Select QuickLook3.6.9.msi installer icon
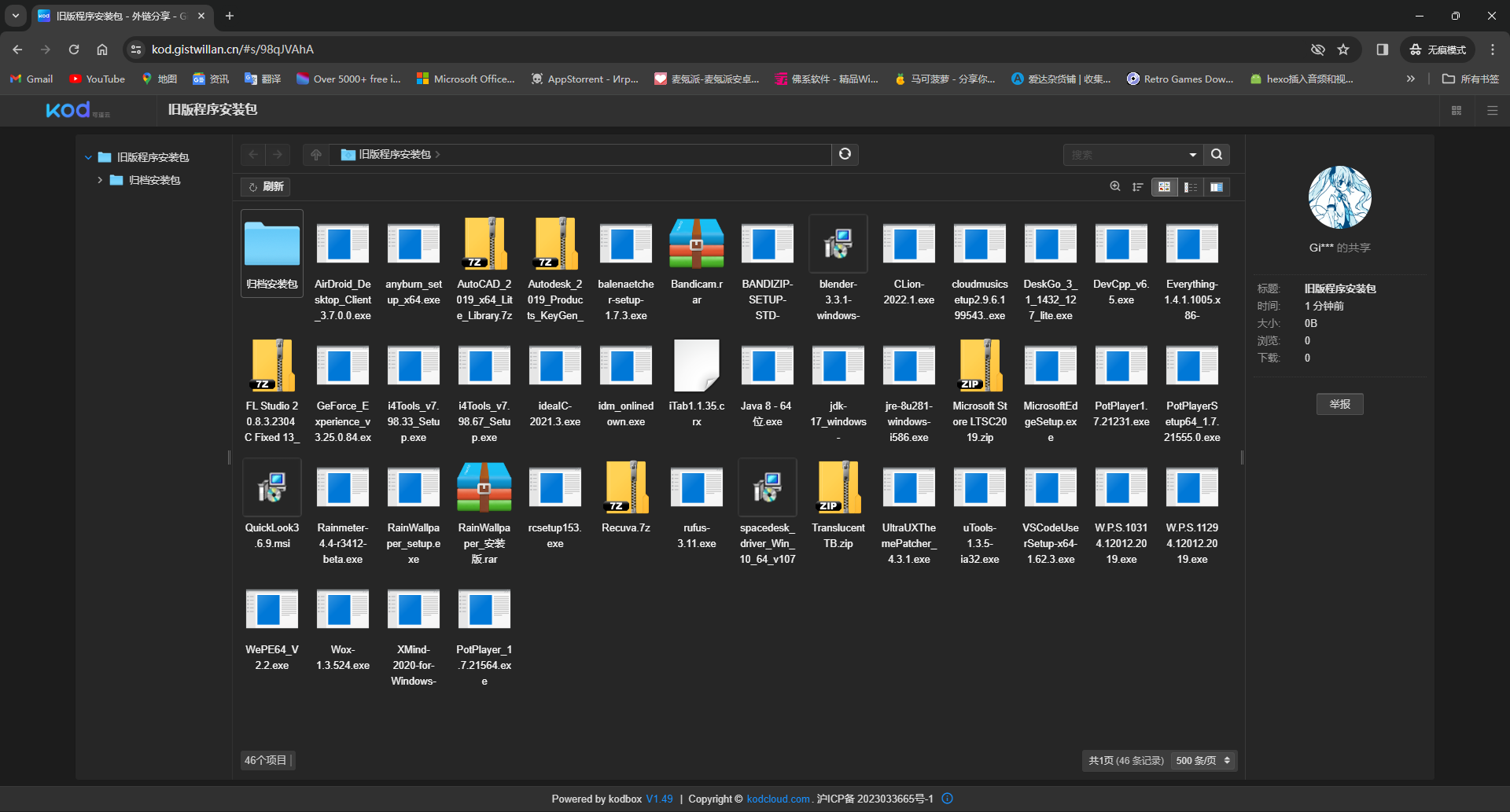Viewport: 1510px width, 812px height. (x=272, y=487)
